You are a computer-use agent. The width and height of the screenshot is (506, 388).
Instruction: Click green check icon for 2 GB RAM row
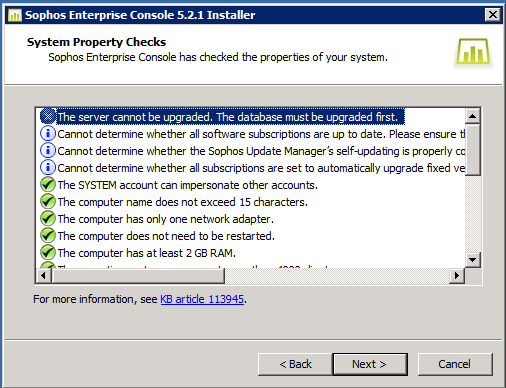[48, 253]
